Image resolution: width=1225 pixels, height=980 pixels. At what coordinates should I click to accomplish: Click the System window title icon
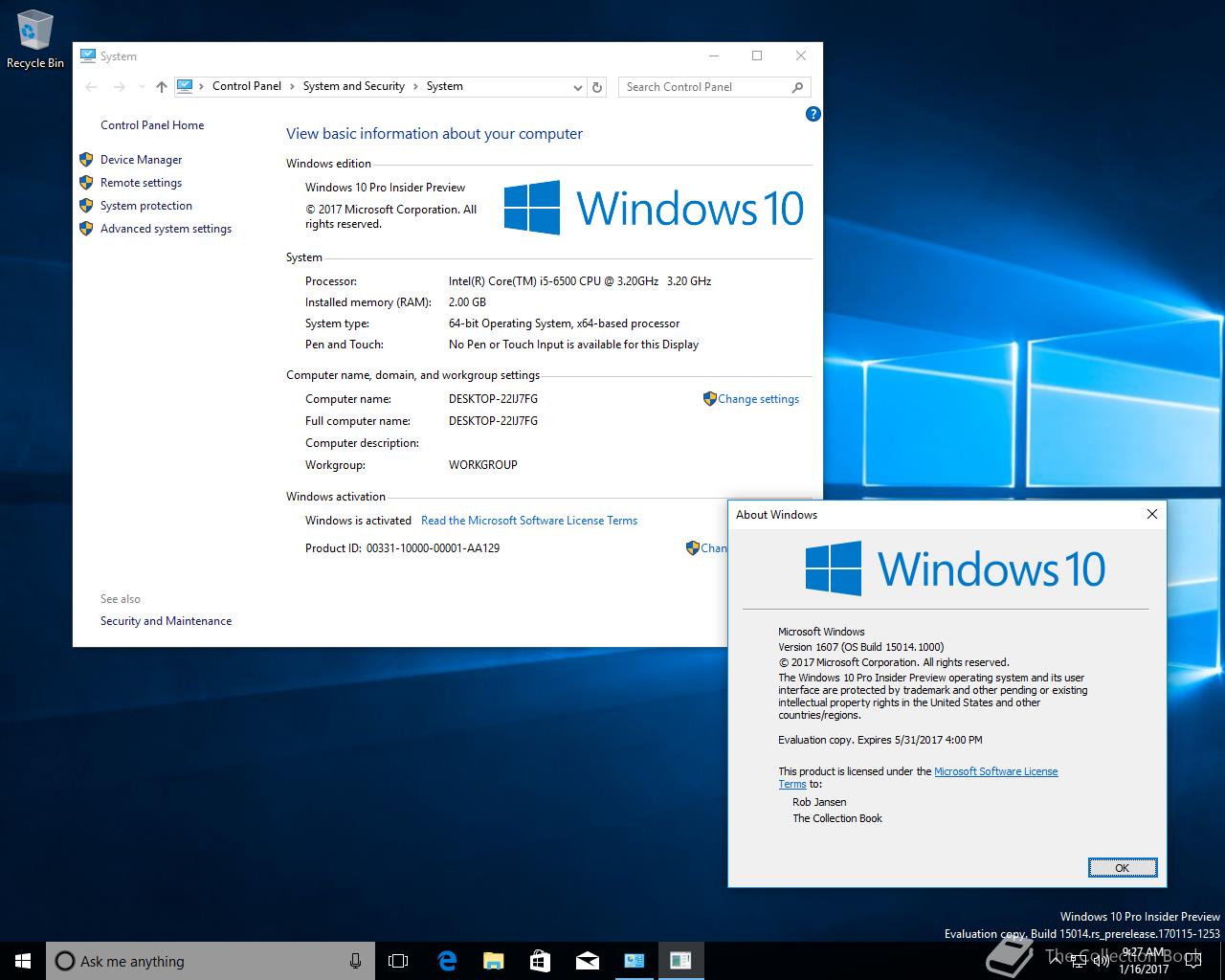88,56
